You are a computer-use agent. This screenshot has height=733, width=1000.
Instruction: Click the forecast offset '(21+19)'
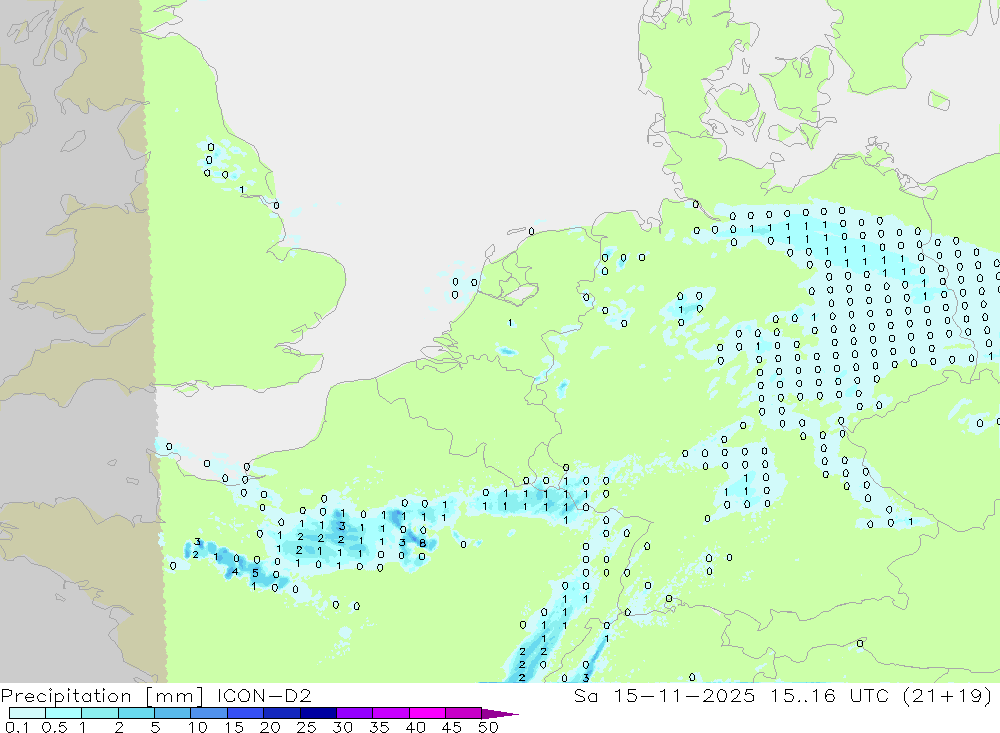tap(948, 696)
